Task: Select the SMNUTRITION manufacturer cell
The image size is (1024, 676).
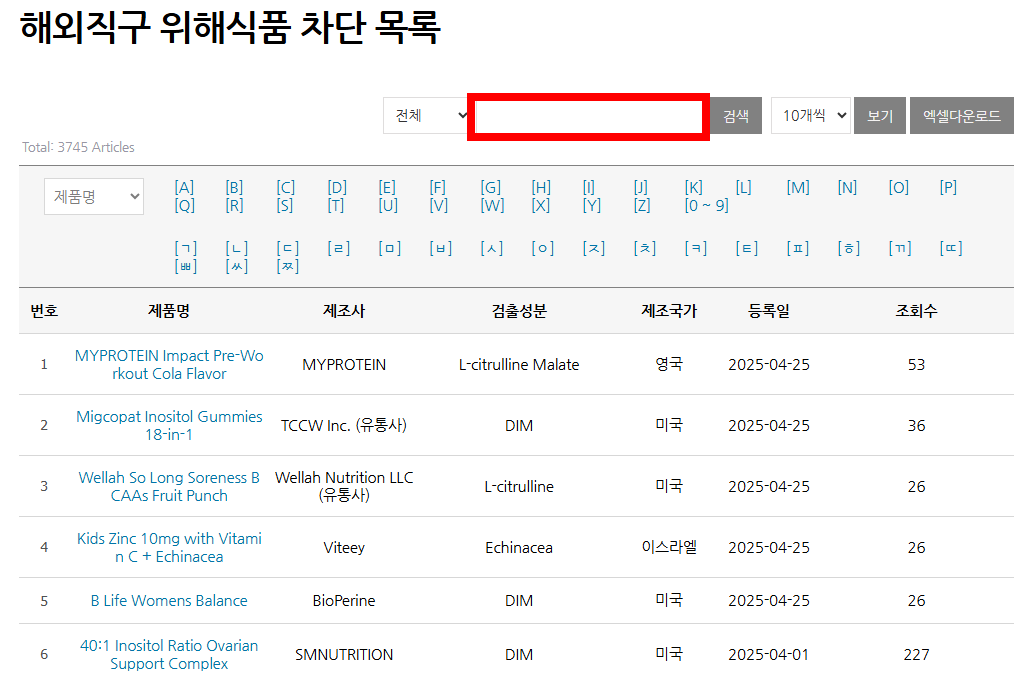Action: pyautogui.click(x=344, y=654)
